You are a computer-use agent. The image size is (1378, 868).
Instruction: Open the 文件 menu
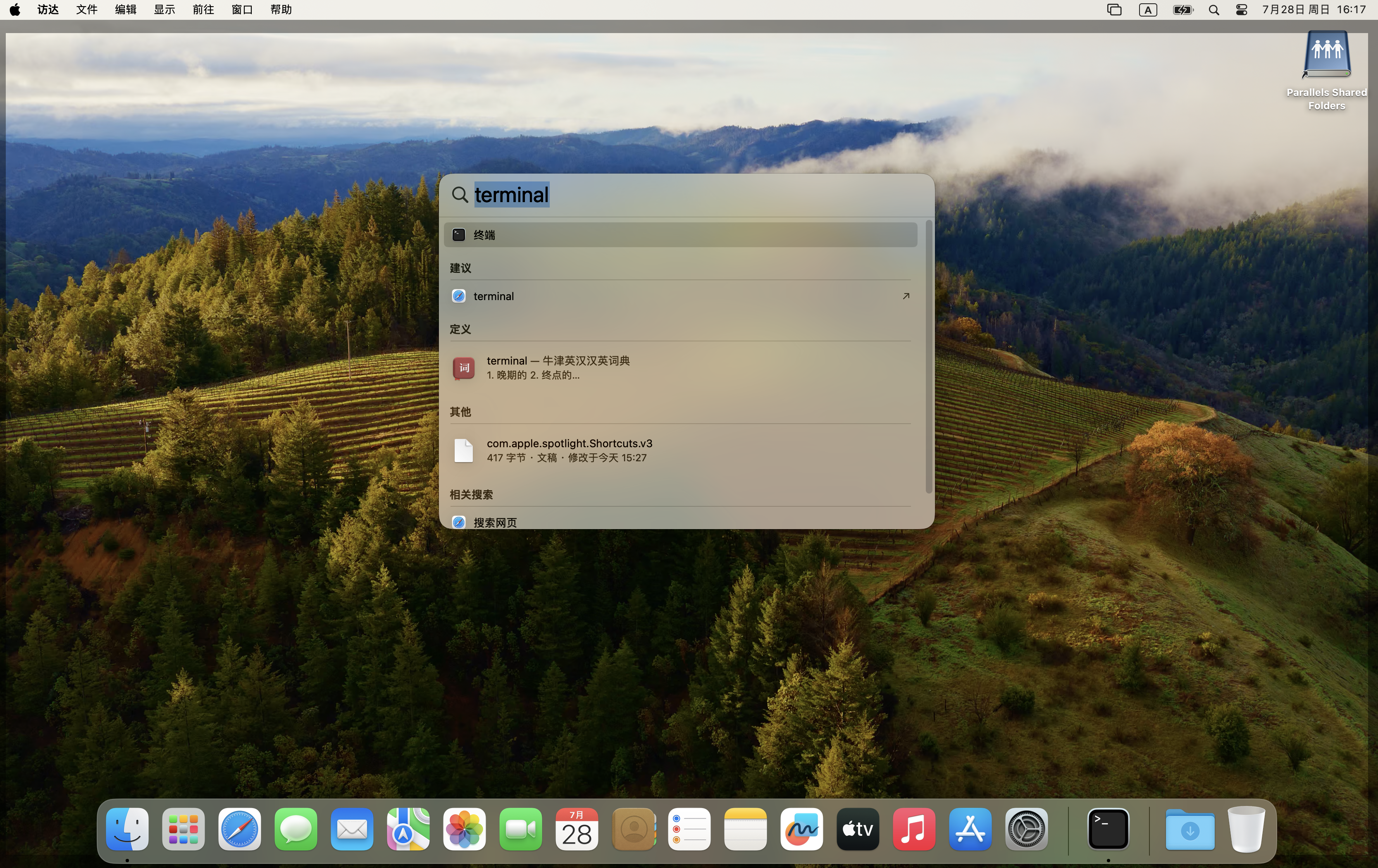86,10
